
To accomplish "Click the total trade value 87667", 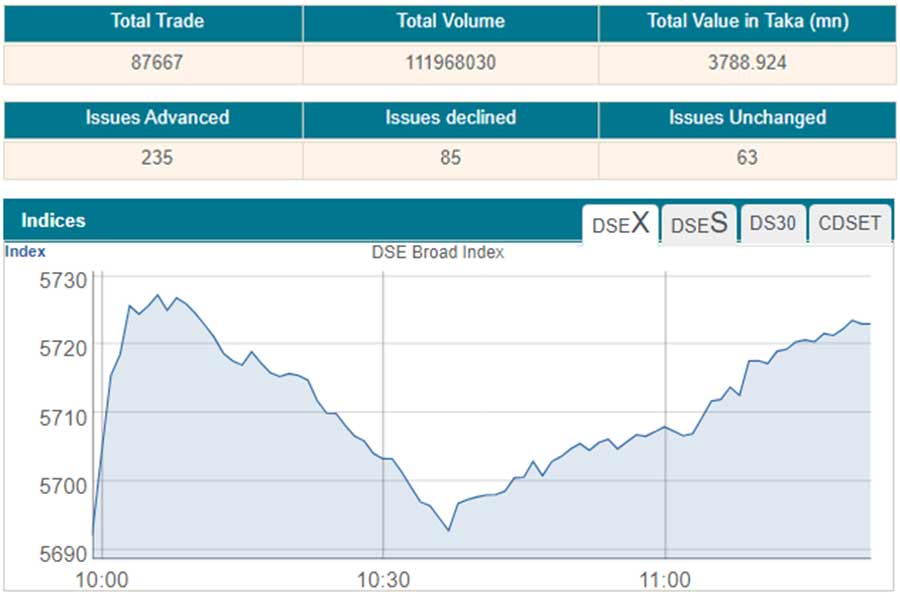I will click(157, 62).
